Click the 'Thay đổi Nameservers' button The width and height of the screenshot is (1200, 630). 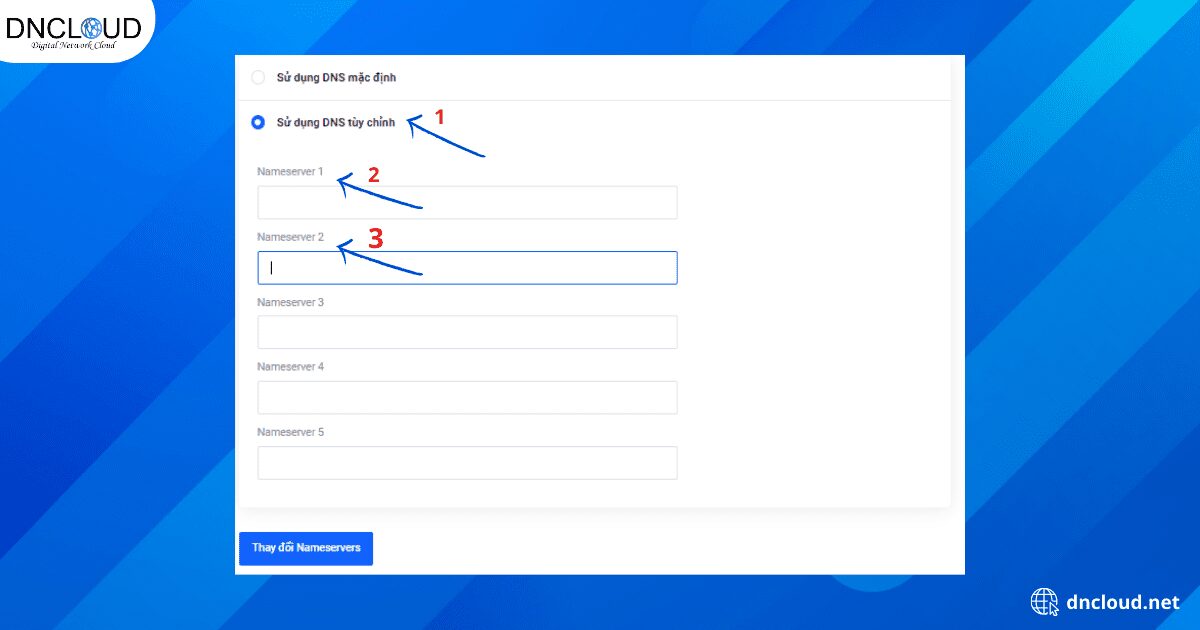pyautogui.click(x=306, y=548)
